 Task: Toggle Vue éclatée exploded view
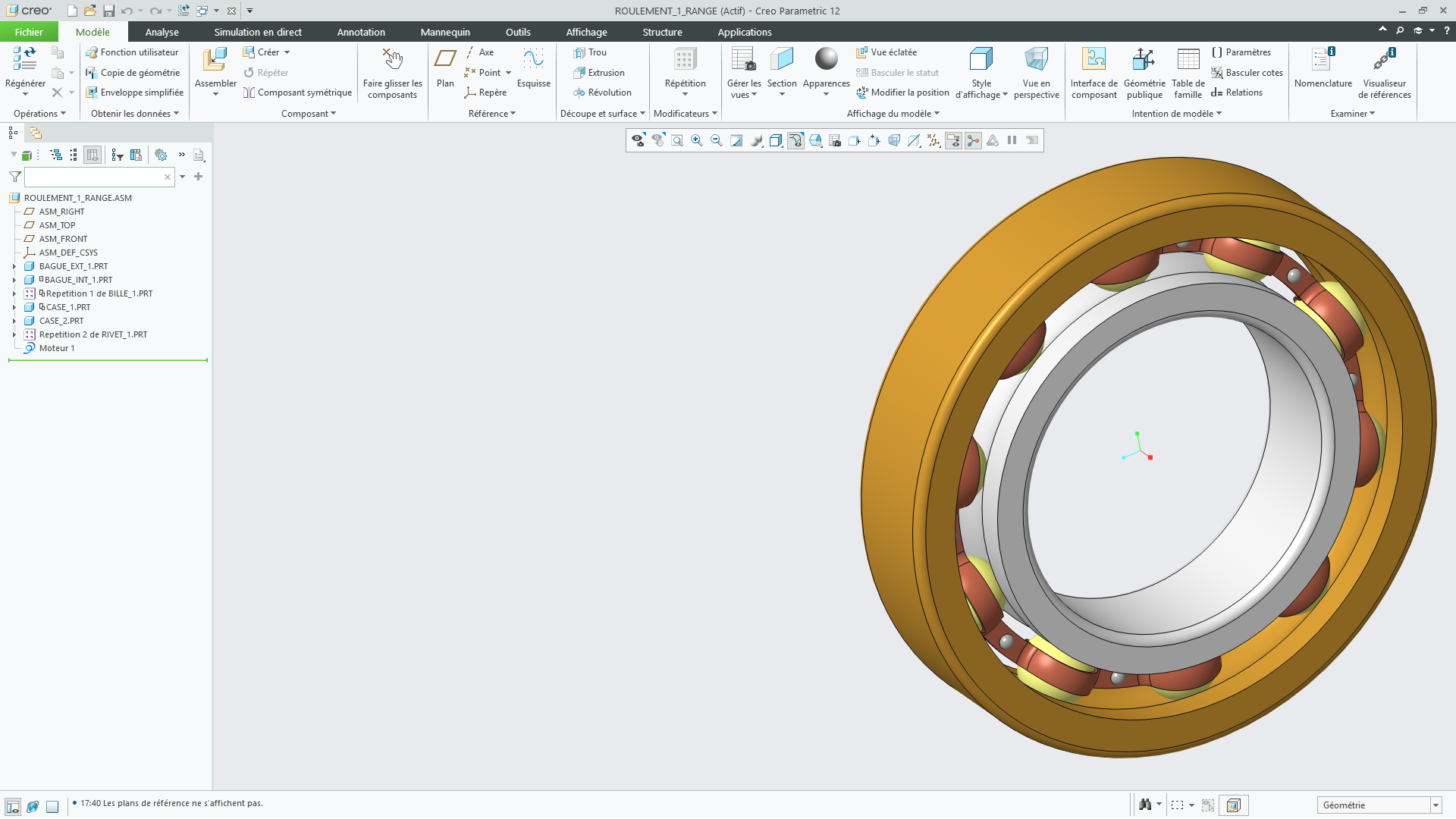pos(886,52)
